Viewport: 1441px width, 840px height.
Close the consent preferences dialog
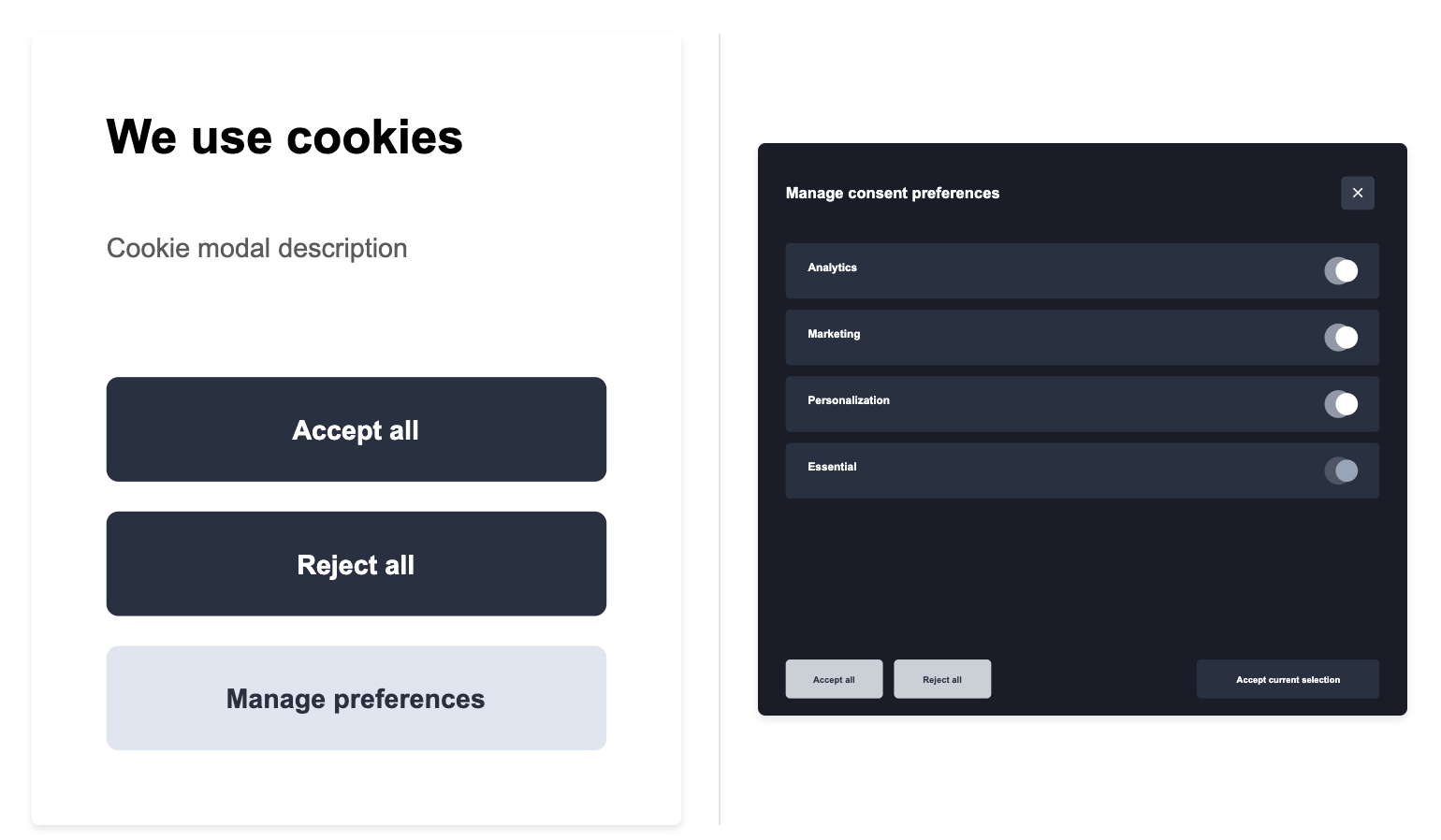1357,193
